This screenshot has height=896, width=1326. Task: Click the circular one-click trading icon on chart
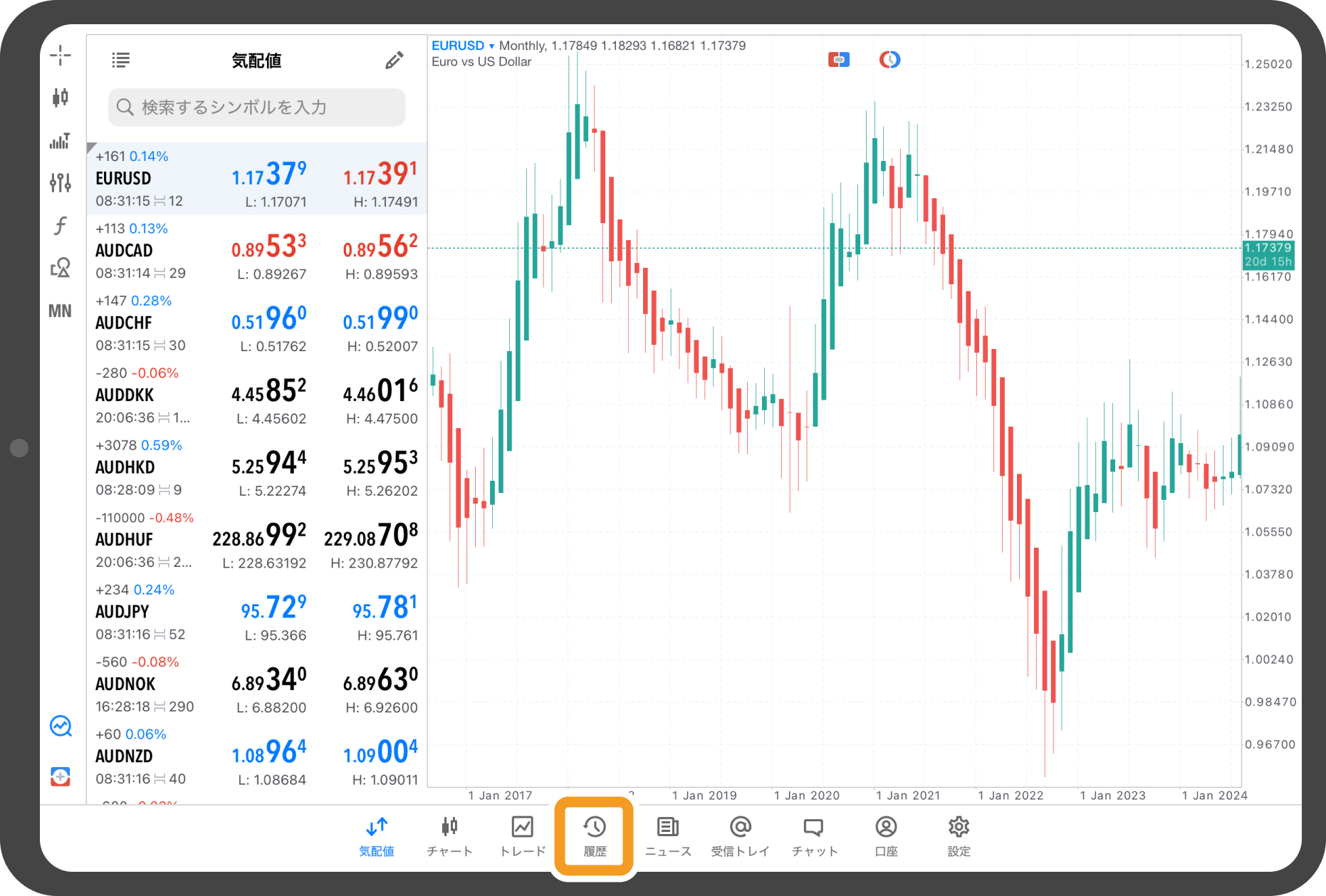(x=889, y=60)
